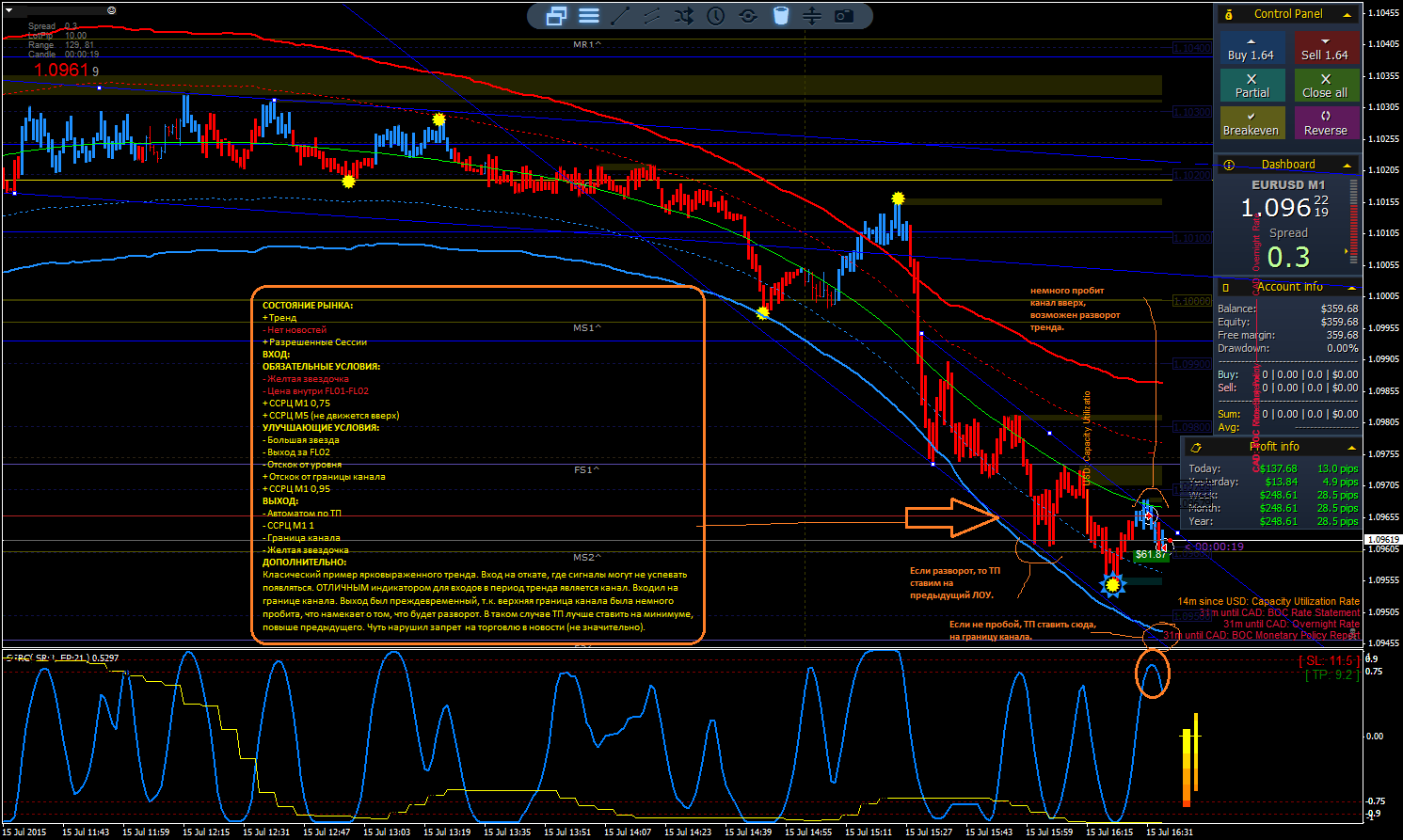Click the green $61.87 profit label on chart
This screenshot has height=840, width=1403.
coord(1150,555)
